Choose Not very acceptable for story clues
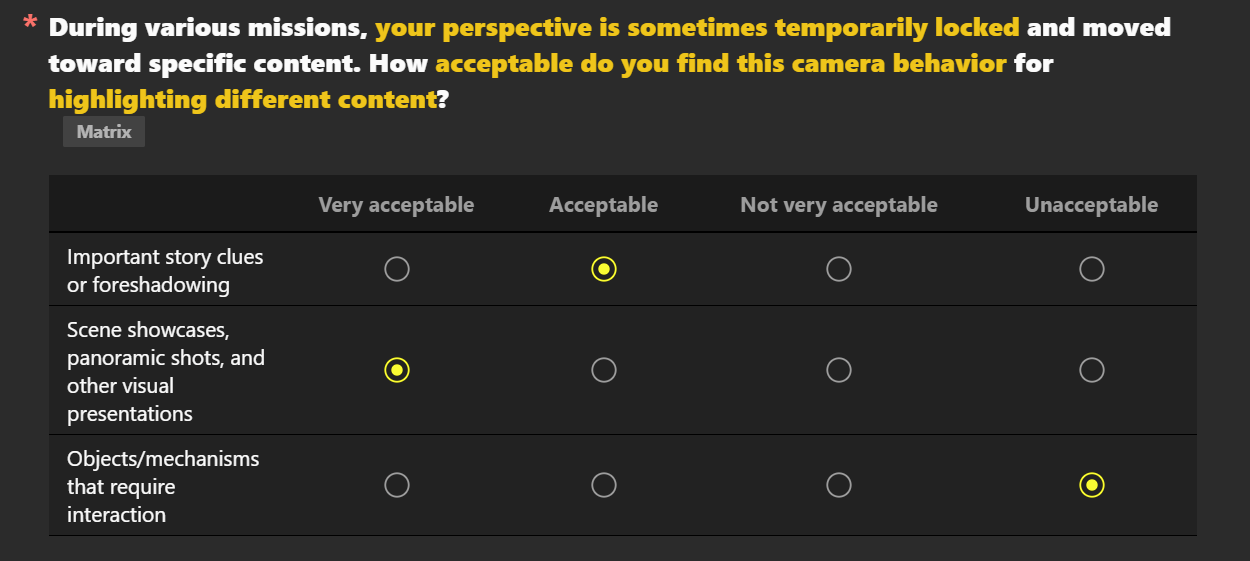The height and width of the screenshot is (561, 1250). point(839,269)
